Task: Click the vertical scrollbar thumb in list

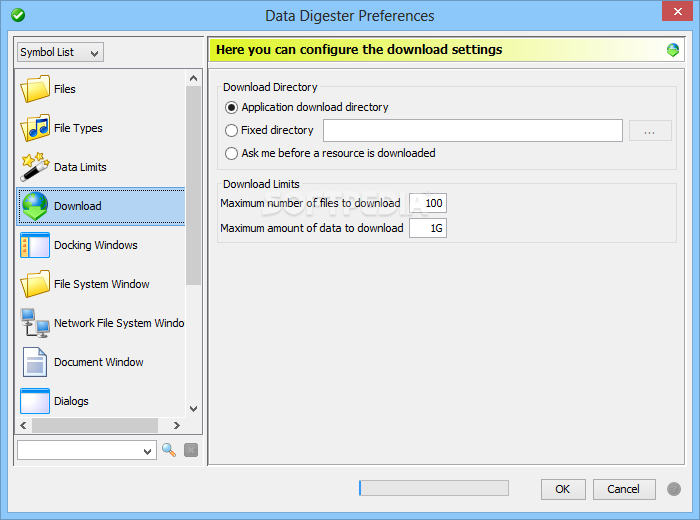Action: click(x=193, y=185)
